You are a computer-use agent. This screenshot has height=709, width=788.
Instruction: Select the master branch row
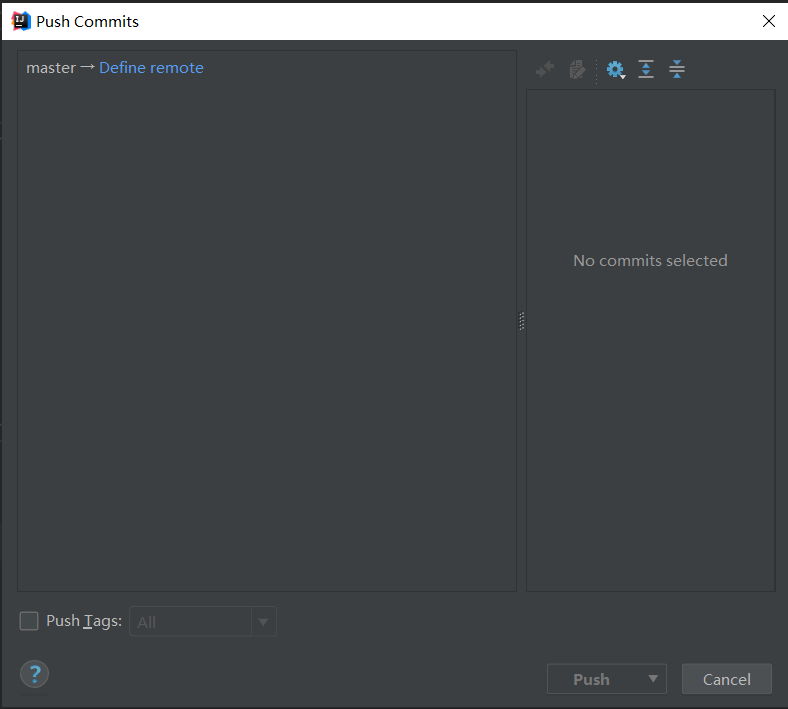coord(266,68)
